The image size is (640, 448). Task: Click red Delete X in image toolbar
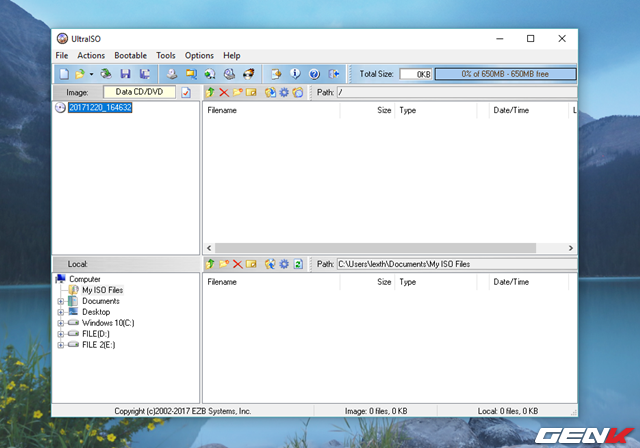click(x=224, y=93)
